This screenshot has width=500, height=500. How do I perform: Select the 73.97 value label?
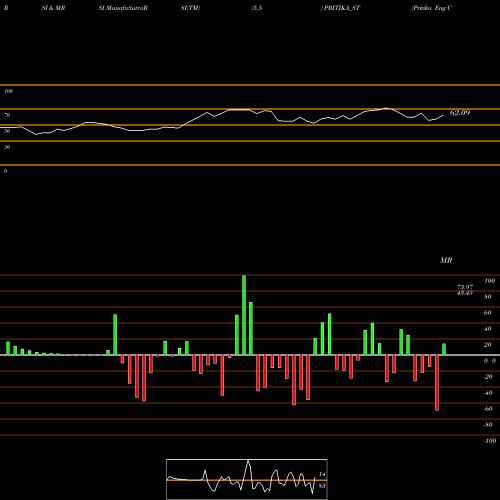point(465,287)
